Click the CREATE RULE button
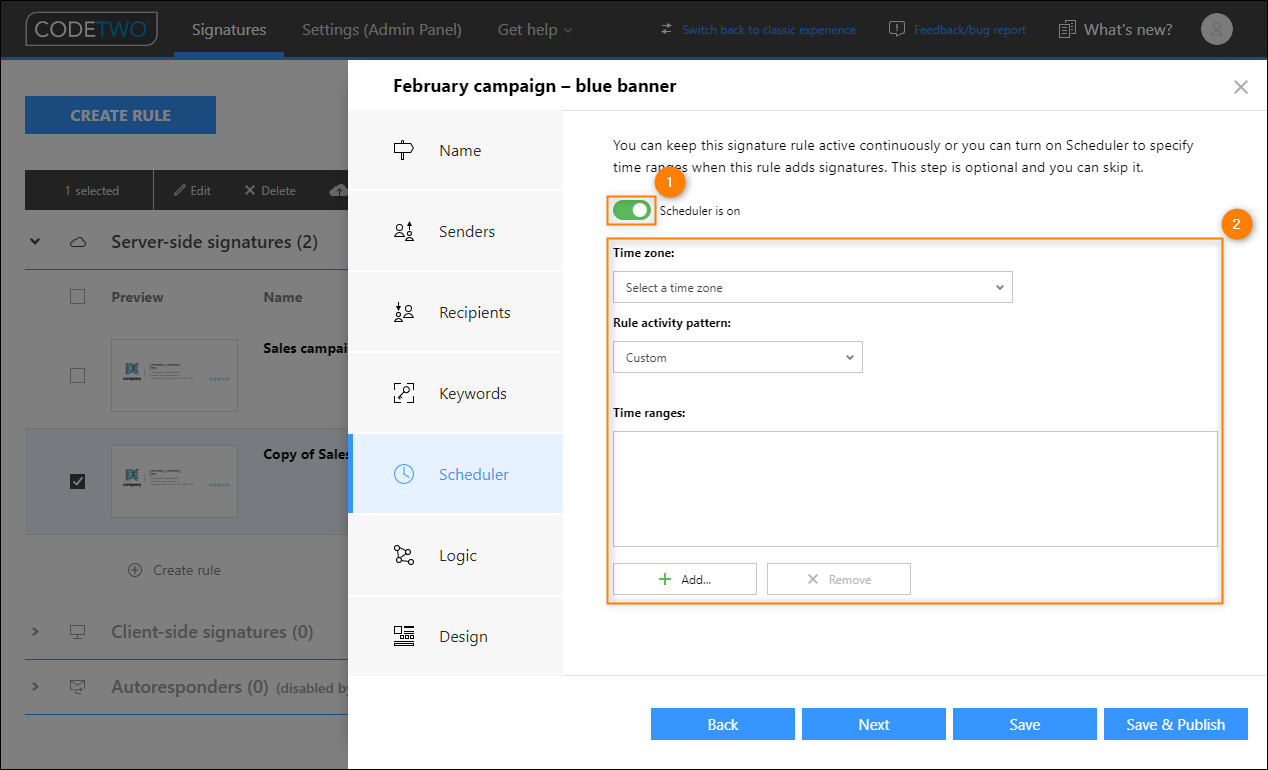This screenshot has height=770, width=1268. click(120, 115)
